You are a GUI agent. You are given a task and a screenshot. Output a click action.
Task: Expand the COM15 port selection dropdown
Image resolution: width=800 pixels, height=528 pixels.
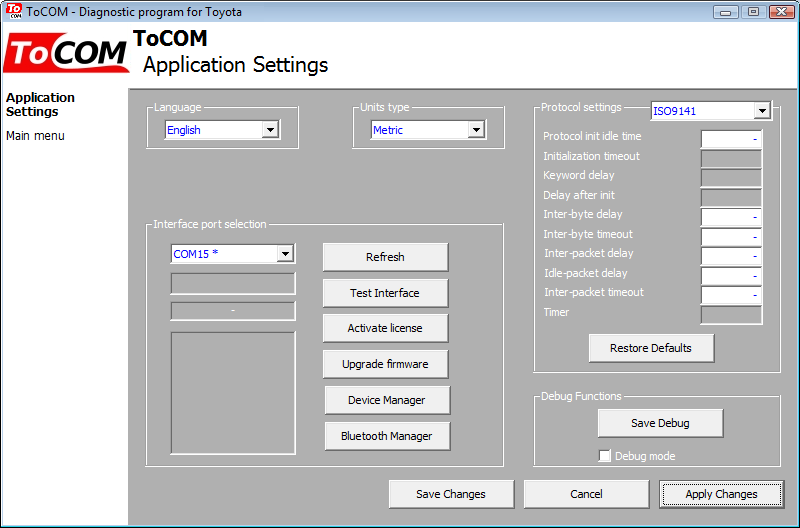click(x=233, y=254)
